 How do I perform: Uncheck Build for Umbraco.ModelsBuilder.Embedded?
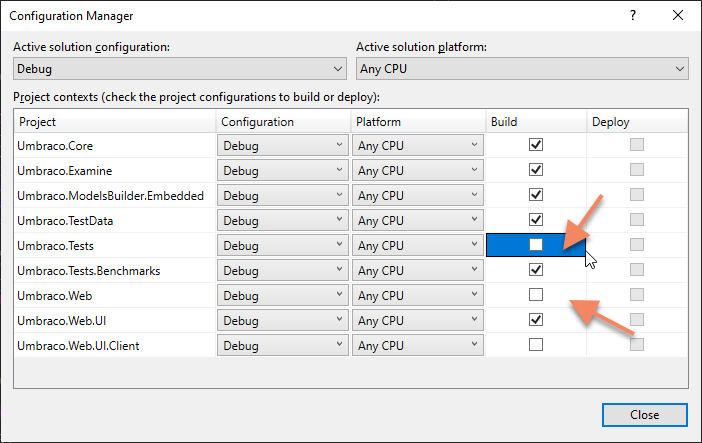[536, 195]
